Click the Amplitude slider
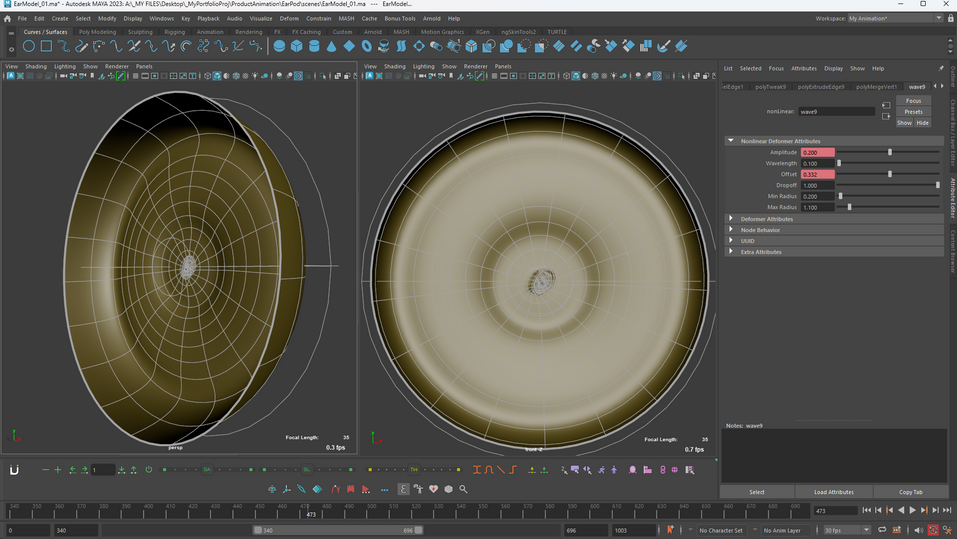957x539 pixels. tap(889, 152)
